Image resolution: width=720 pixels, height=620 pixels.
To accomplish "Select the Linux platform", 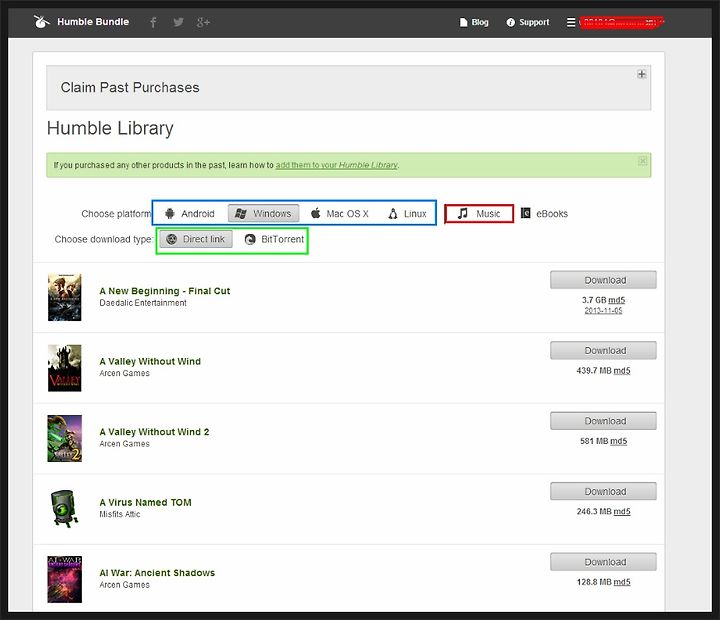I will click(407, 214).
